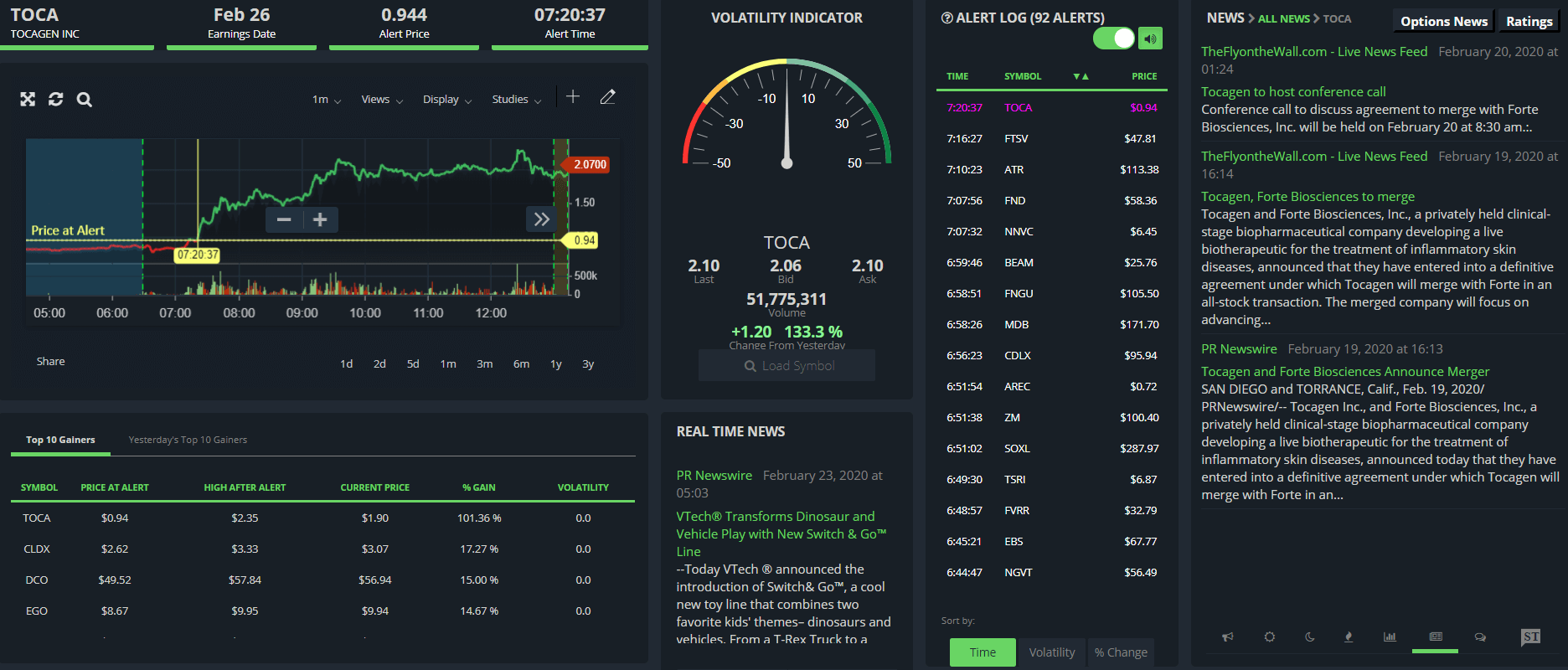1568x670 pixels.
Task: Switch to Yesterday's Top 10 Gainers tab
Action: tap(188, 440)
